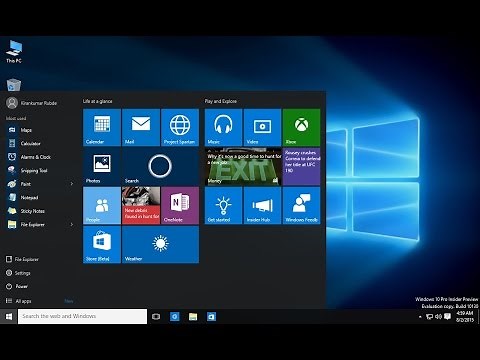Open network status tray icon
Screen dimensions: 480x360
[429, 317]
